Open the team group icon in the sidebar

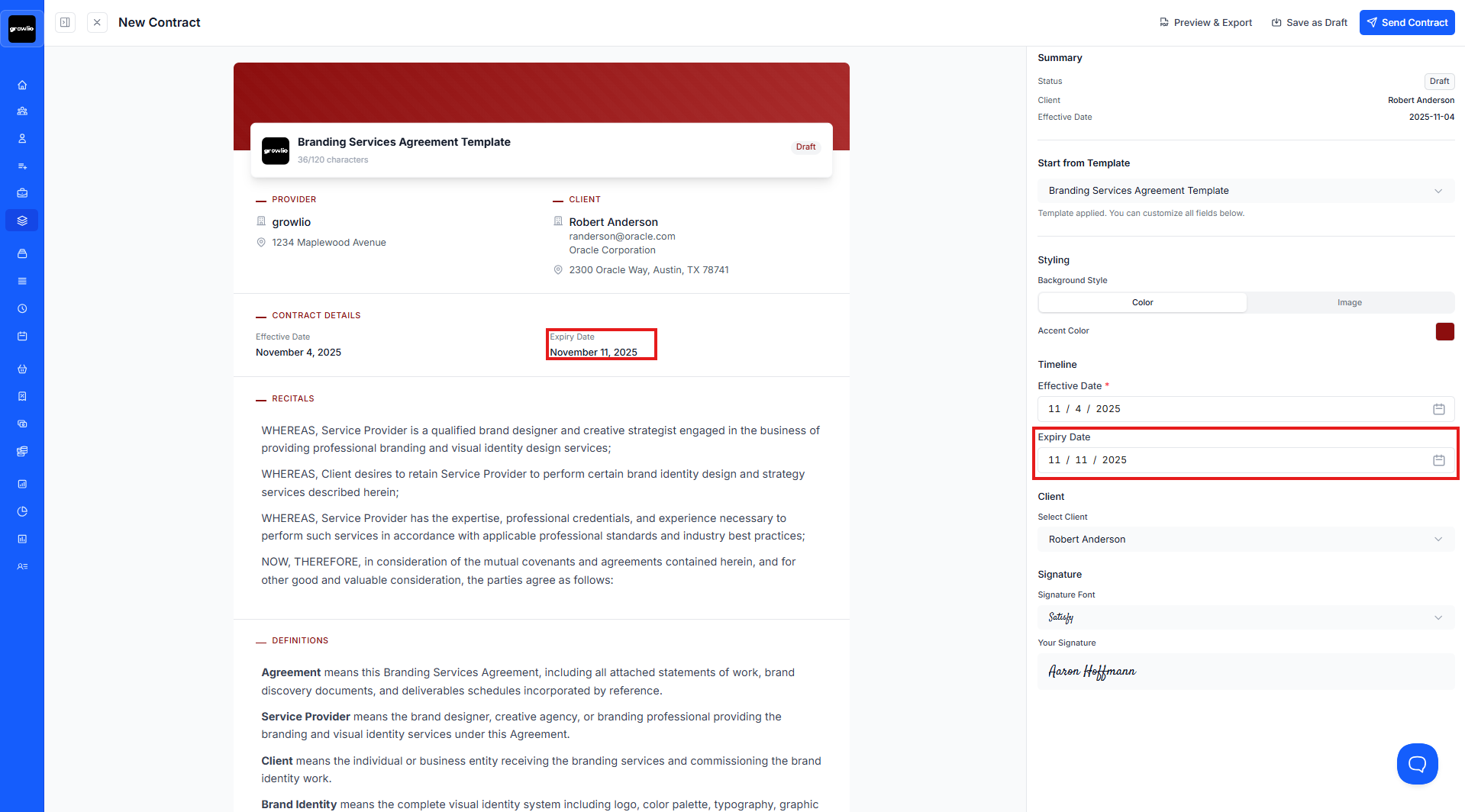pyautogui.click(x=22, y=111)
